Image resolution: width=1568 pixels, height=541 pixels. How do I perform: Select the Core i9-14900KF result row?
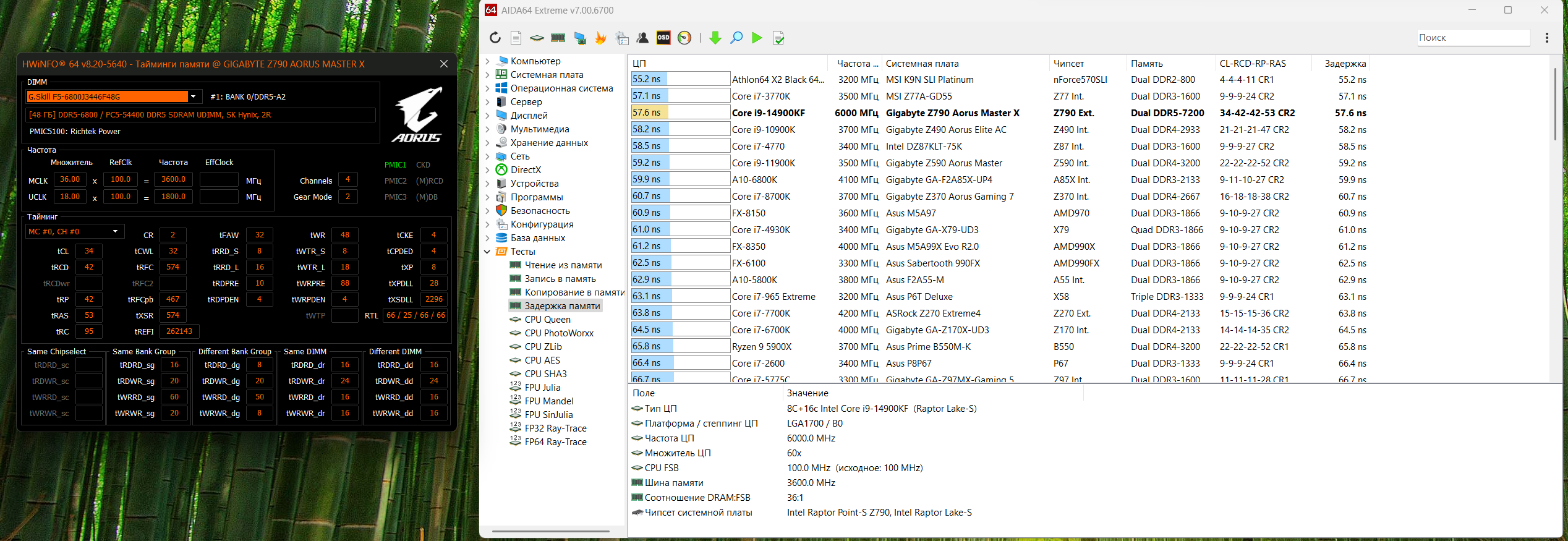999,113
